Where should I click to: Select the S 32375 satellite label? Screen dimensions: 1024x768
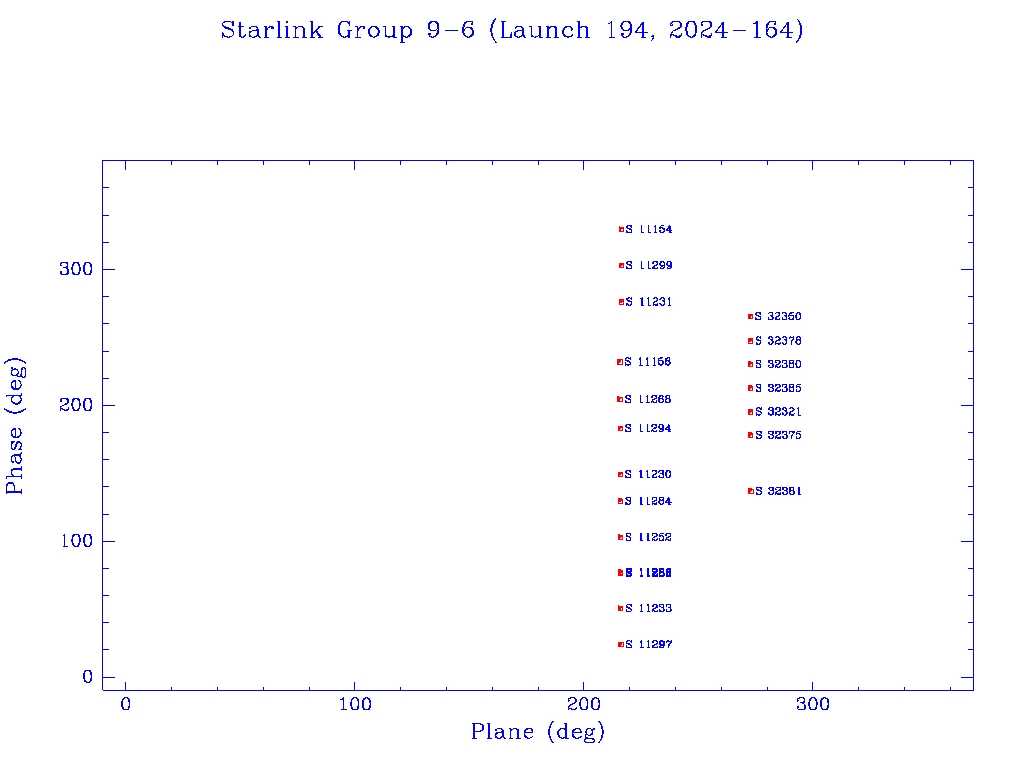click(x=778, y=435)
